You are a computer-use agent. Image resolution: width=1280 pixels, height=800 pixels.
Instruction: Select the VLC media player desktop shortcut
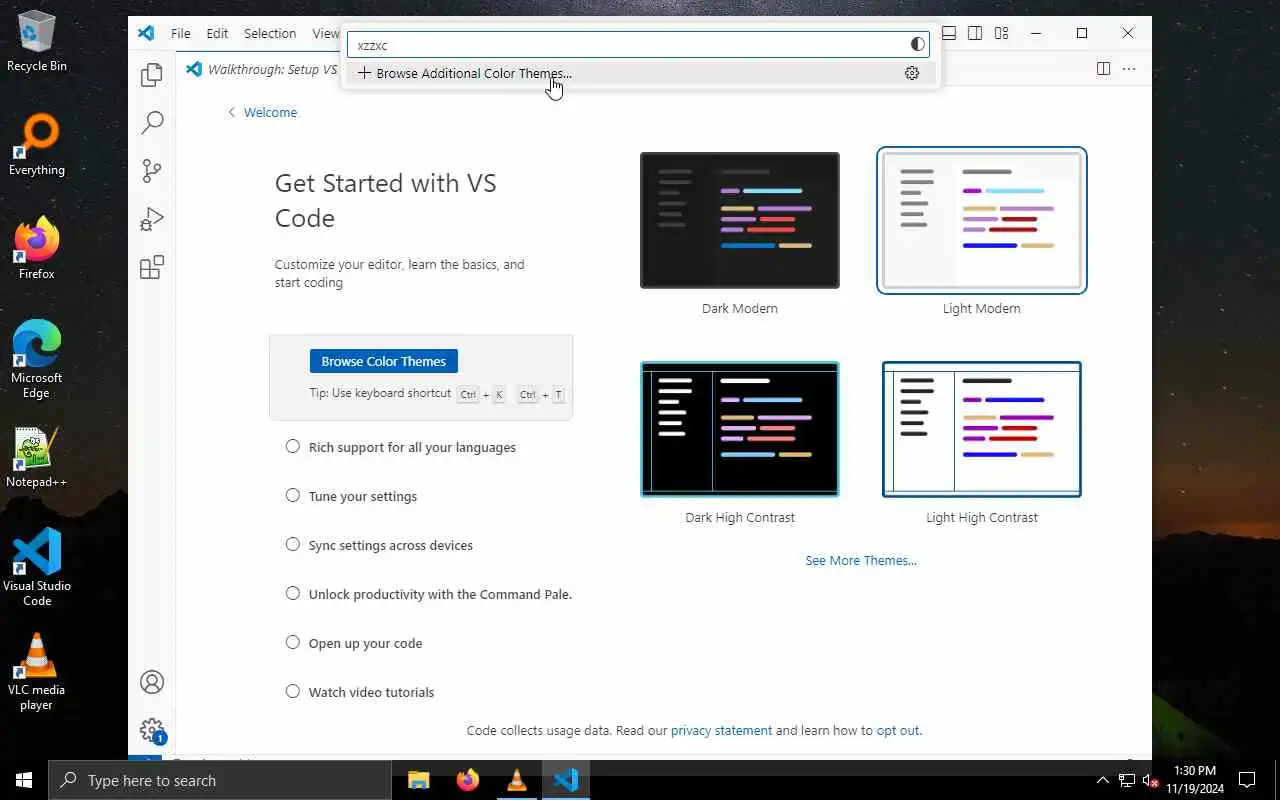(37, 672)
